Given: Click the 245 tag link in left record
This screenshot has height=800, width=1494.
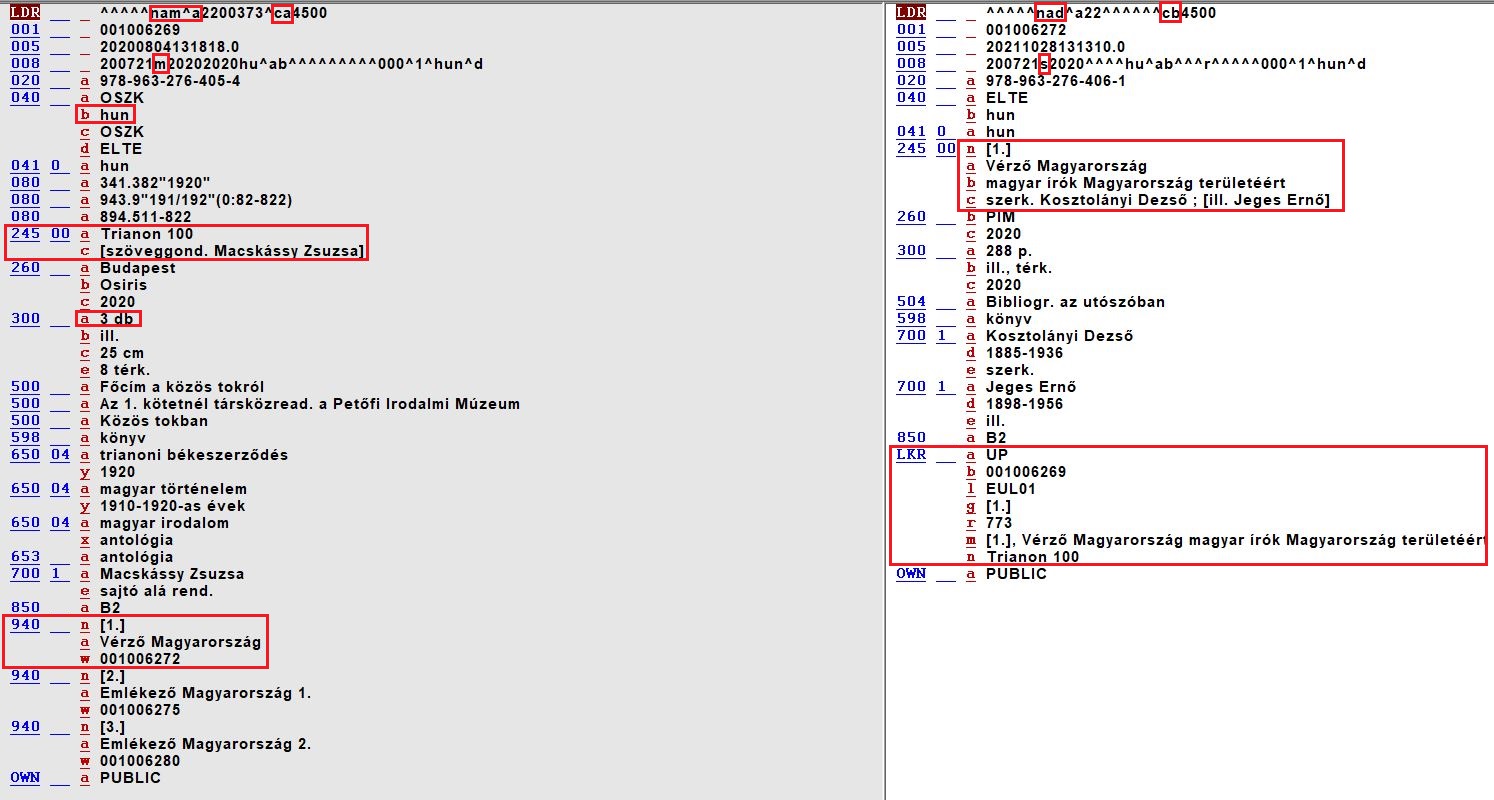Looking at the screenshot, I should tap(25, 234).
